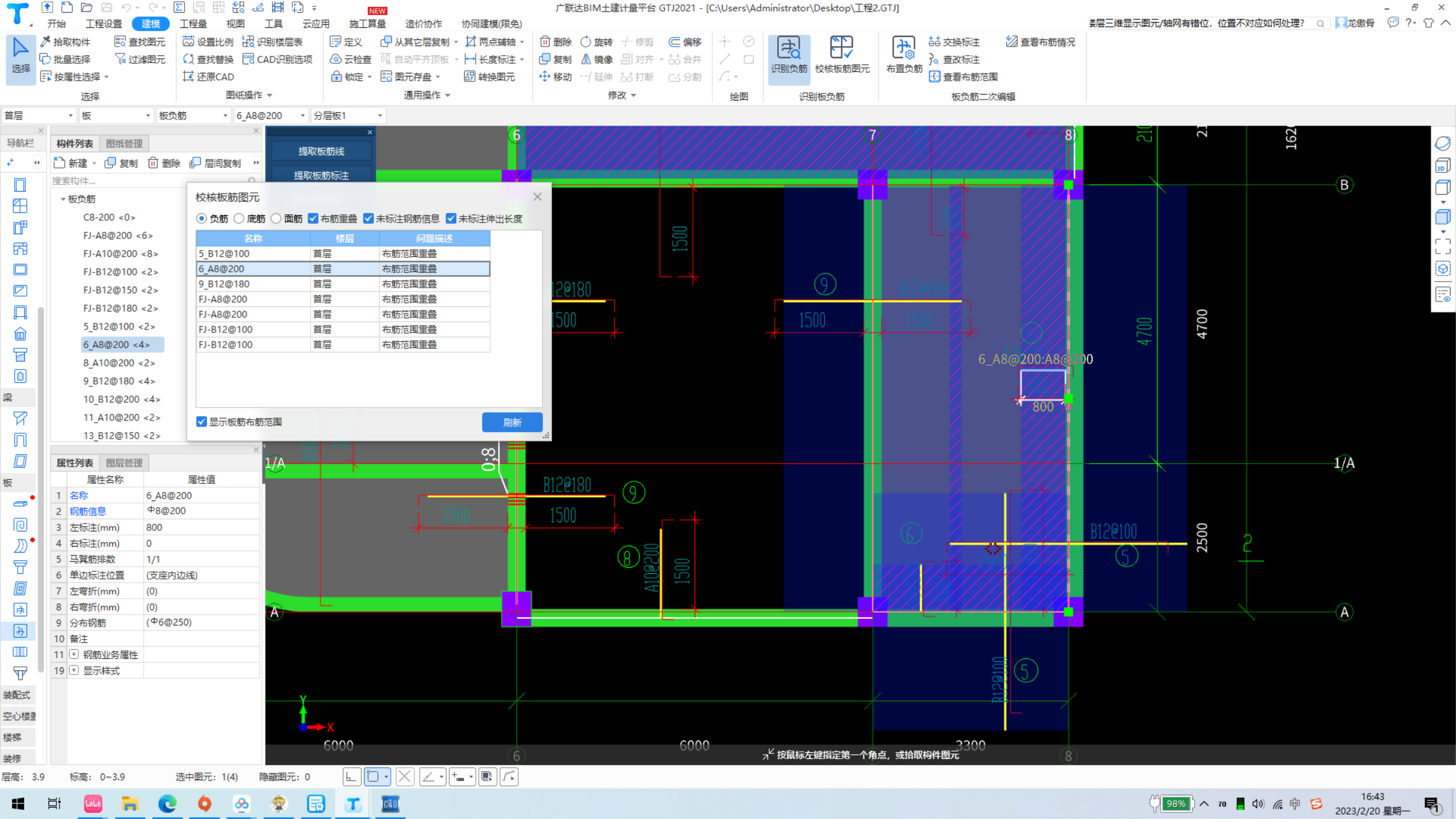Expand the 图纸操作 group arrow
1456x819 pixels.
(x=269, y=95)
